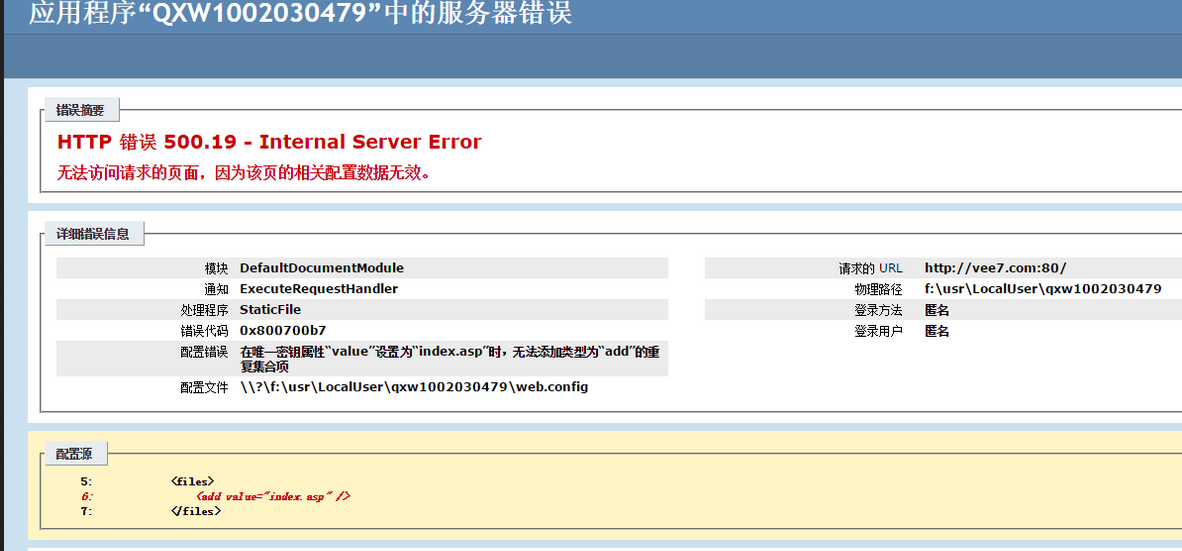Click the ExecuteRequestHandler notification value
This screenshot has height=551, width=1182.
click(x=318, y=289)
